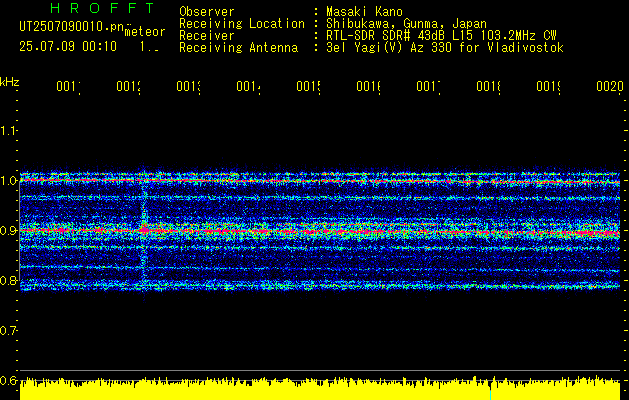Click the observer name Masaki Kano
The width and height of the screenshot is (629, 400).
pyautogui.click(x=364, y=12)
